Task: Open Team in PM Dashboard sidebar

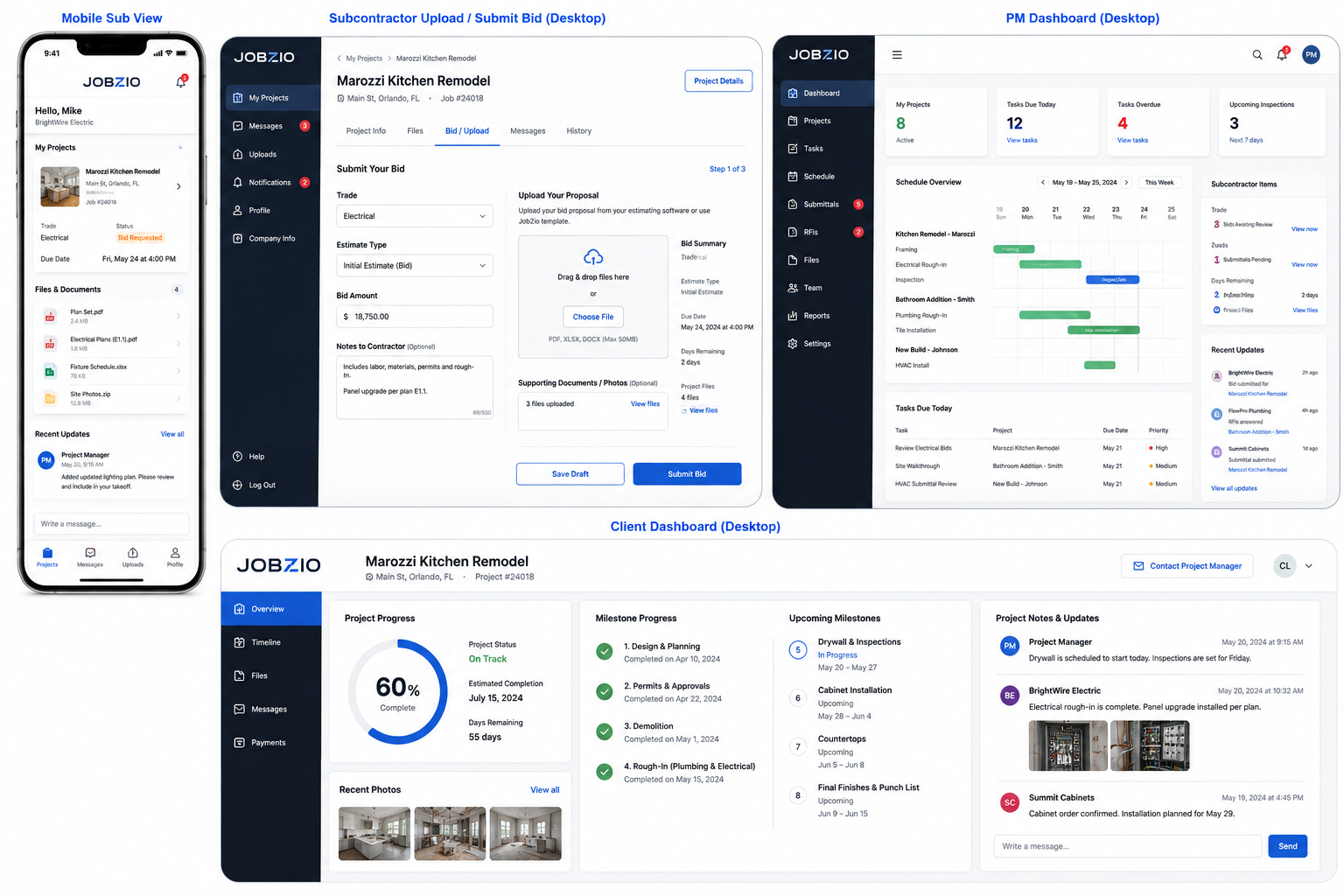Action: coord(827,288)
